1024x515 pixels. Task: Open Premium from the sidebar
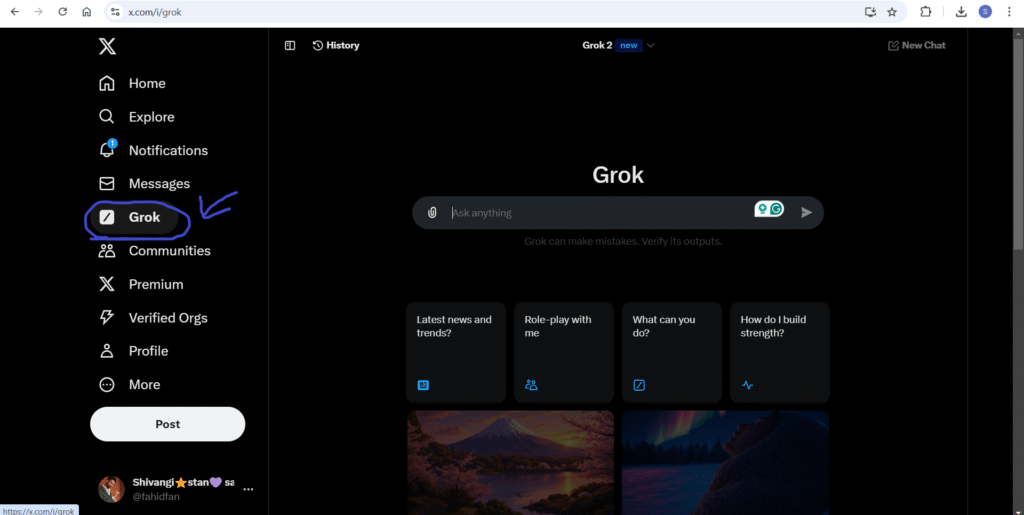point(141,284)
